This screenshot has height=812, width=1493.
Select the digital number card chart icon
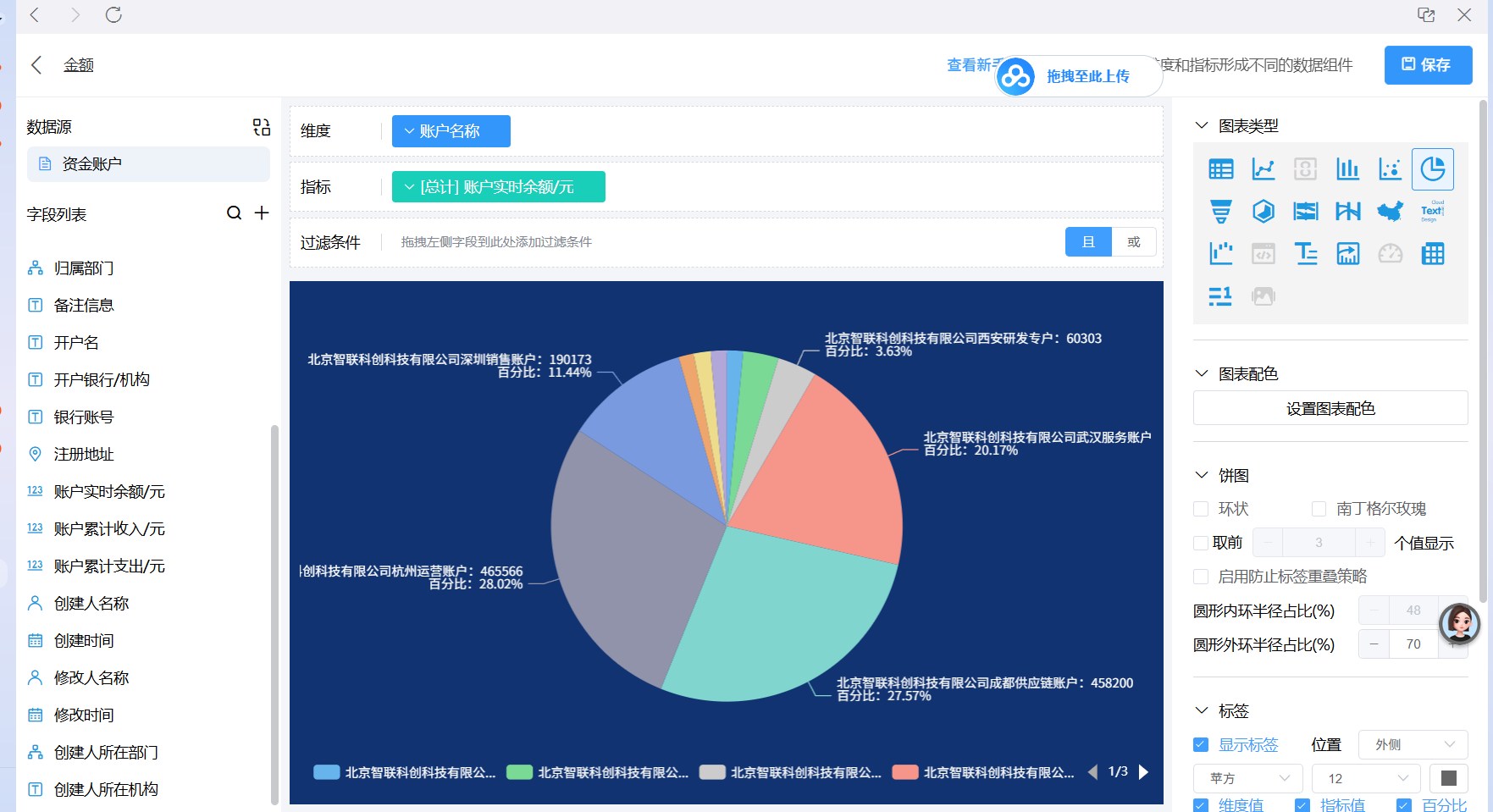(1305, 169)
